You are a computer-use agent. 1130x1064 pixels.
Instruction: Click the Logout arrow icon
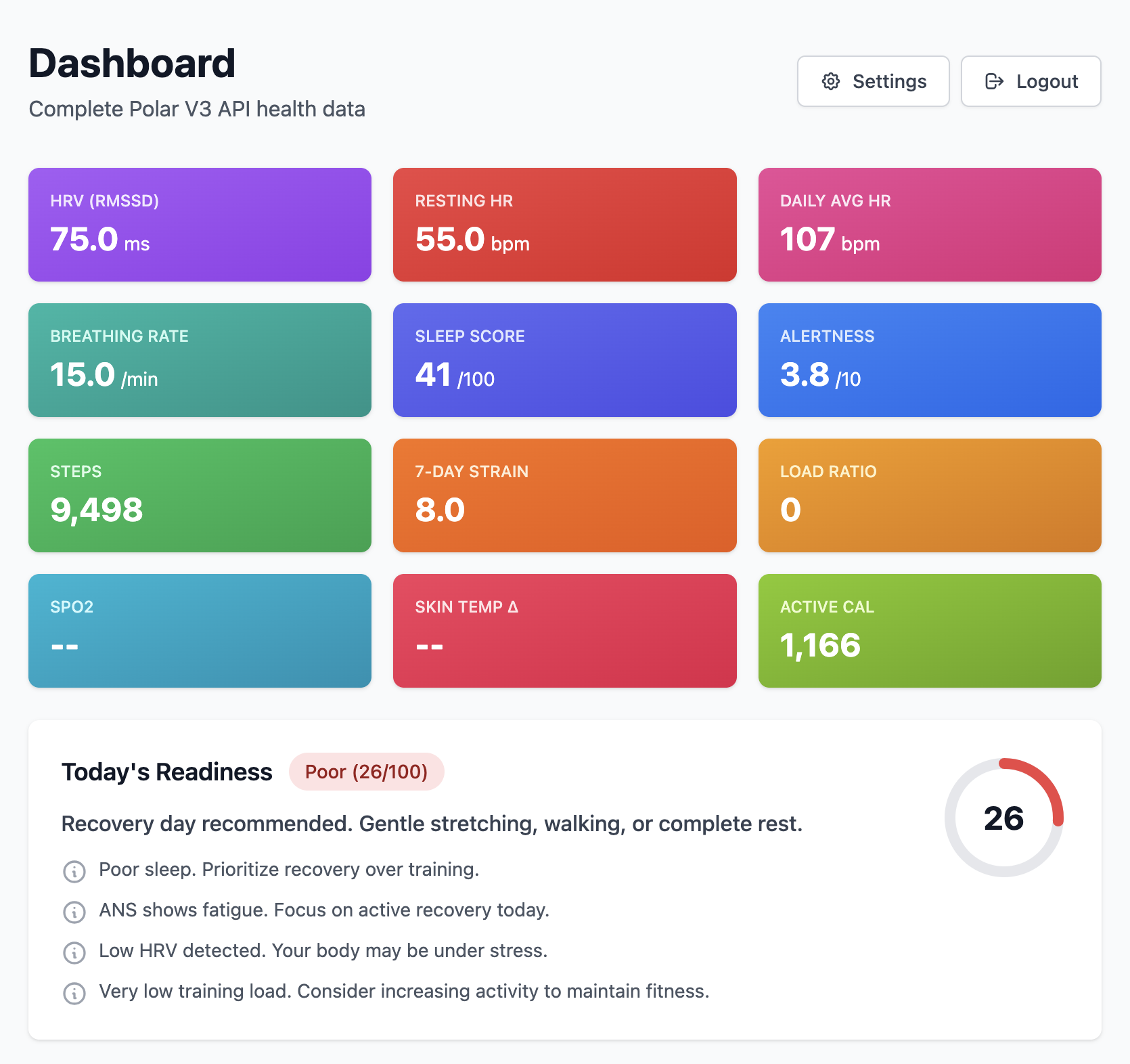click(993, 81)
